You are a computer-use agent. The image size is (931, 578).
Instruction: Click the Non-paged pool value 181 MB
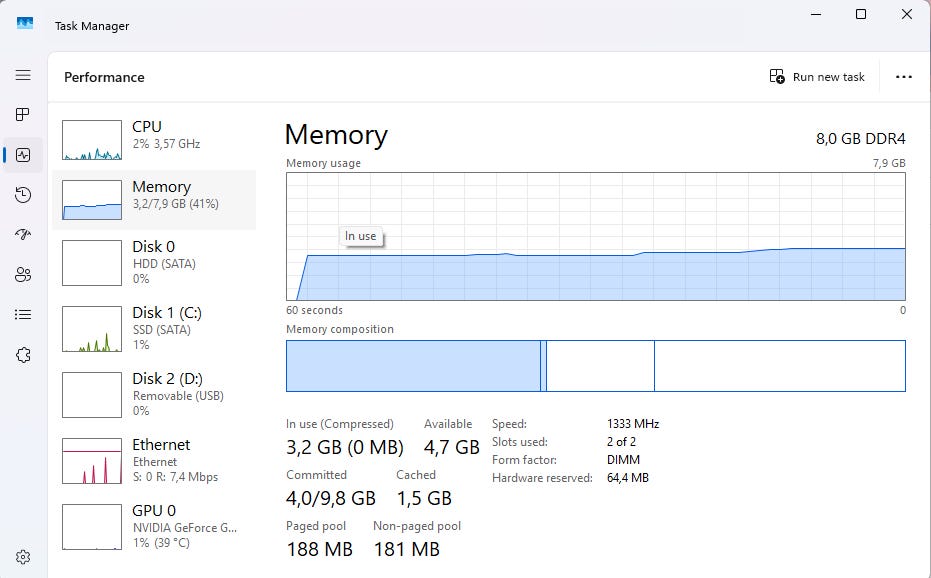coord(407,549)
